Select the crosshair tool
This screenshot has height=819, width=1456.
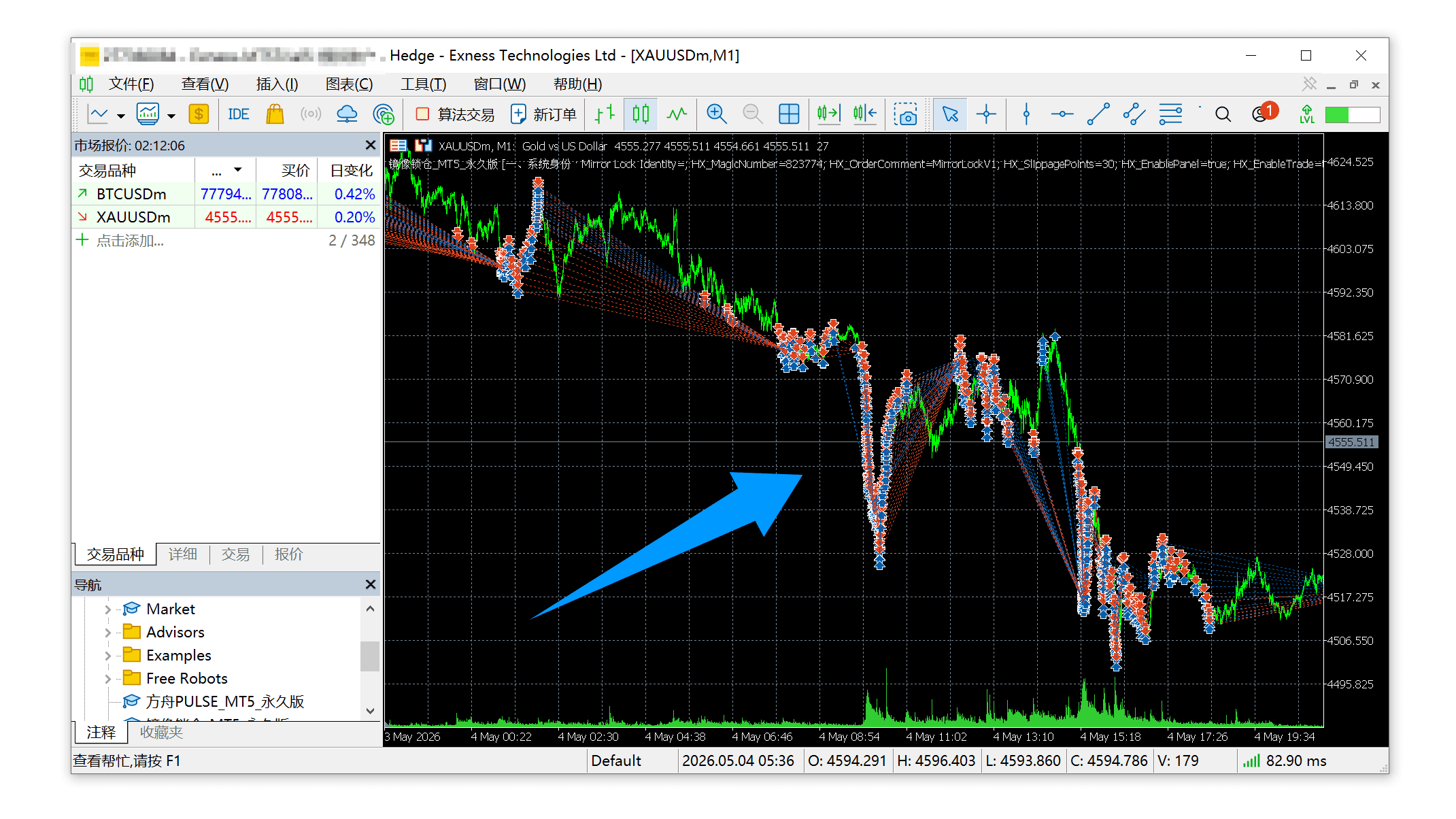(986, 114)
